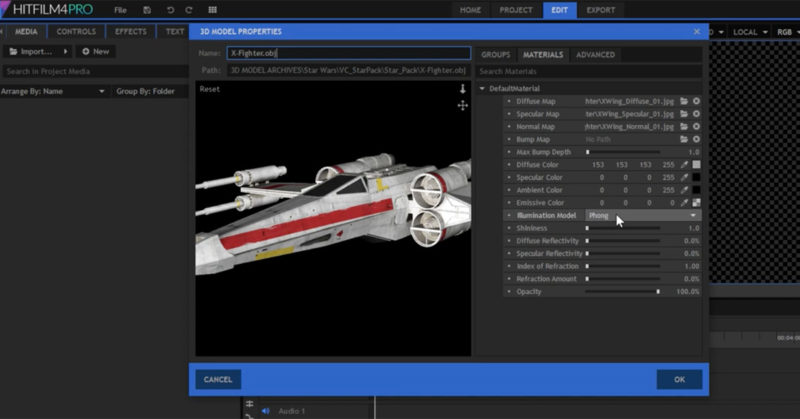Confirm with the OK button
Viewport: 800px width, 419px height.
(x=679, y=379)
